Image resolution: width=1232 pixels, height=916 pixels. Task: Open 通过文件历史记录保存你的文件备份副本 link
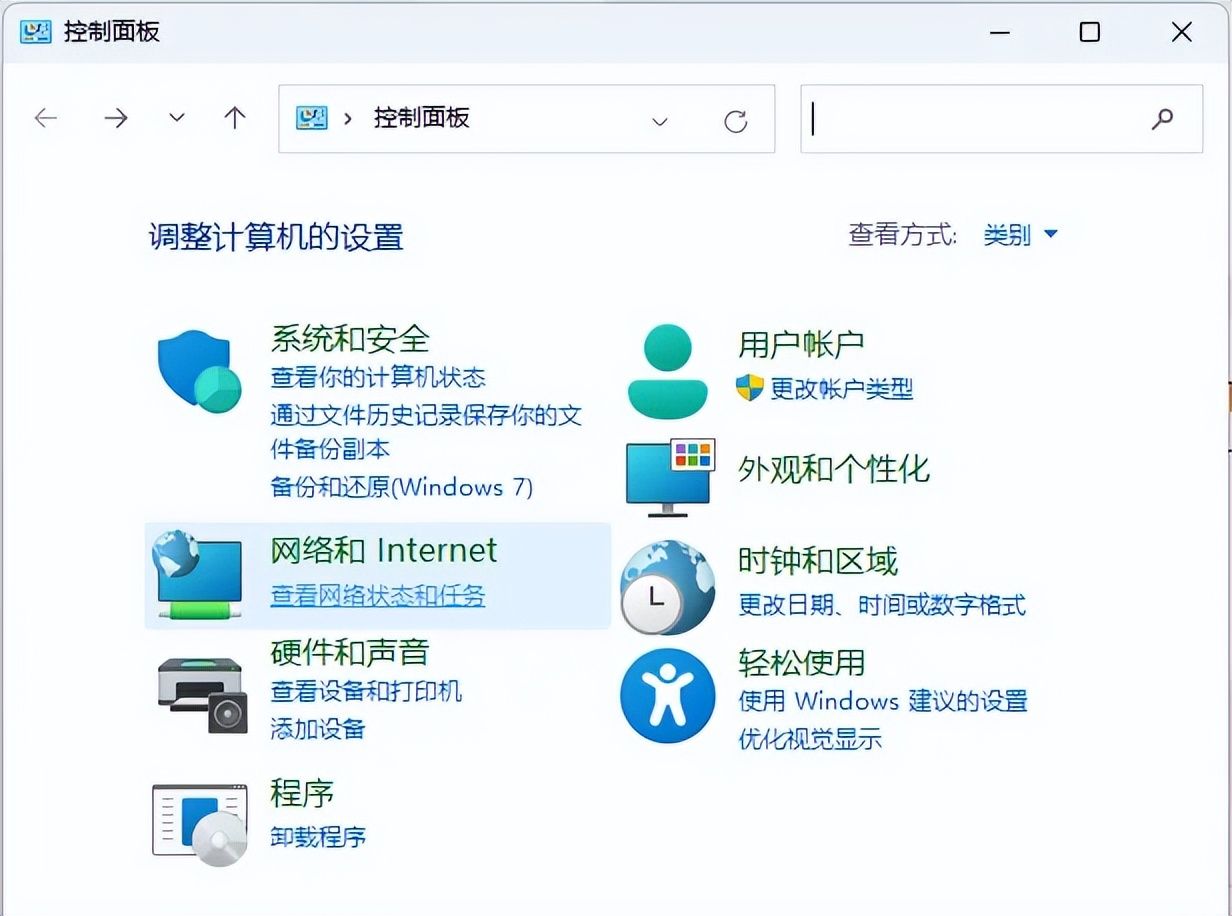[x=426, y=432]
